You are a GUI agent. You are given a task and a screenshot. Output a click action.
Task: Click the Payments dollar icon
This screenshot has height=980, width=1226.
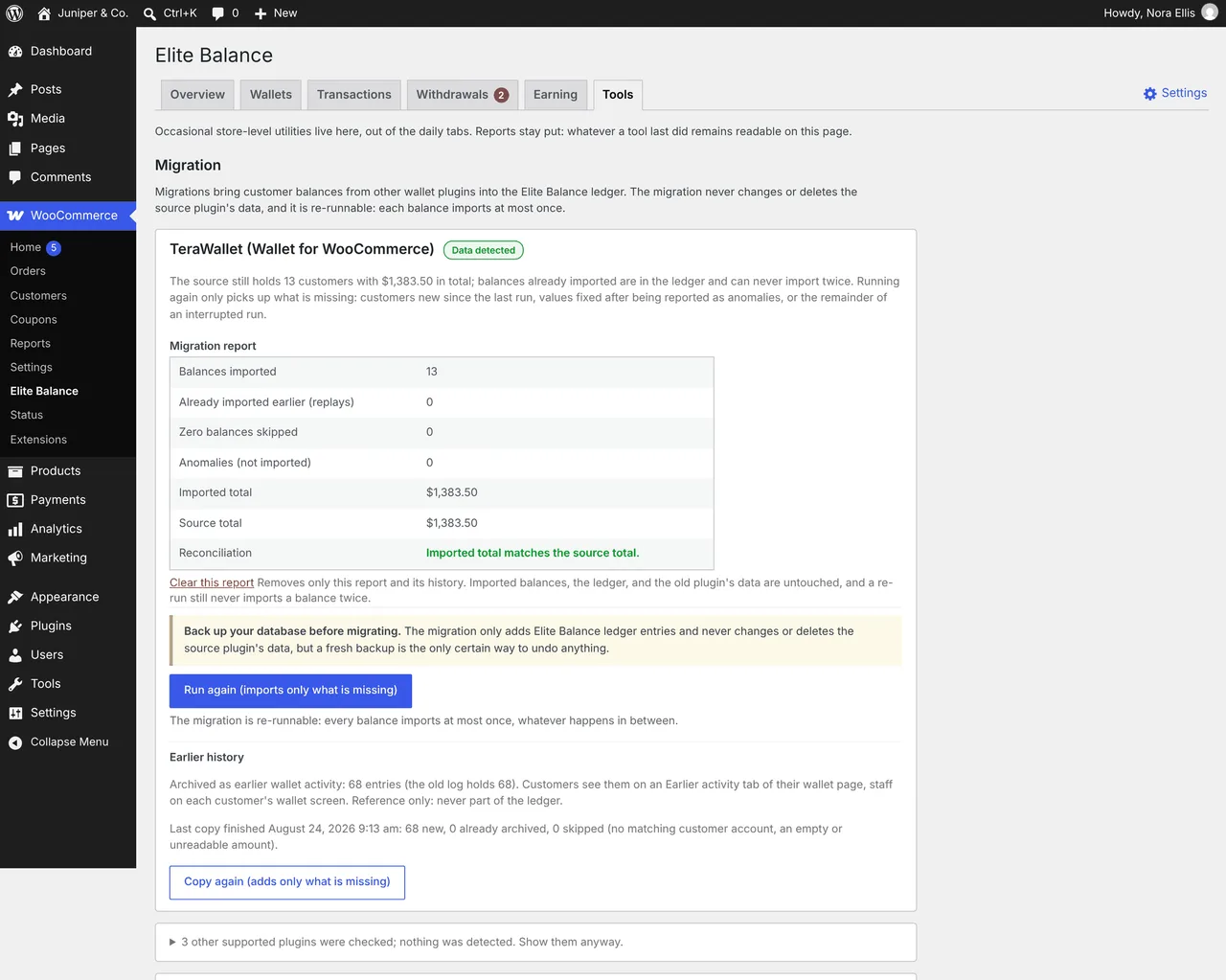click(x=15, y=500)
